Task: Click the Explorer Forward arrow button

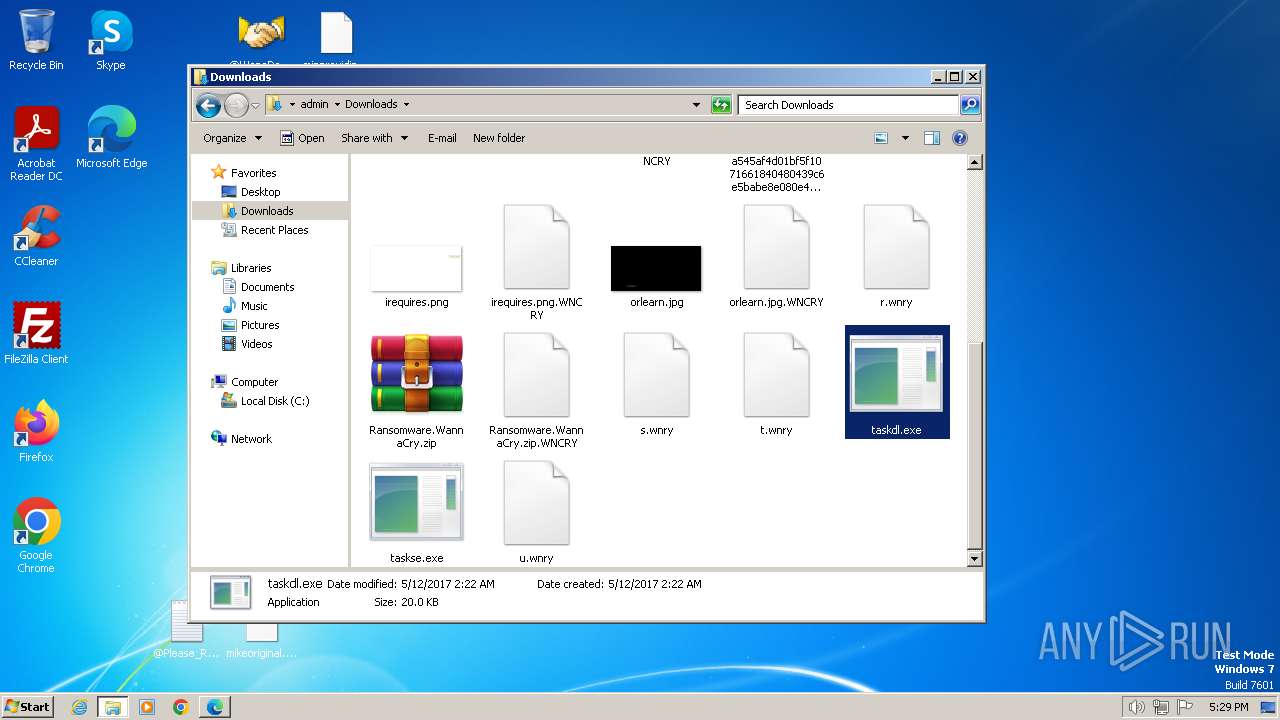Action: tap(236, 105)
